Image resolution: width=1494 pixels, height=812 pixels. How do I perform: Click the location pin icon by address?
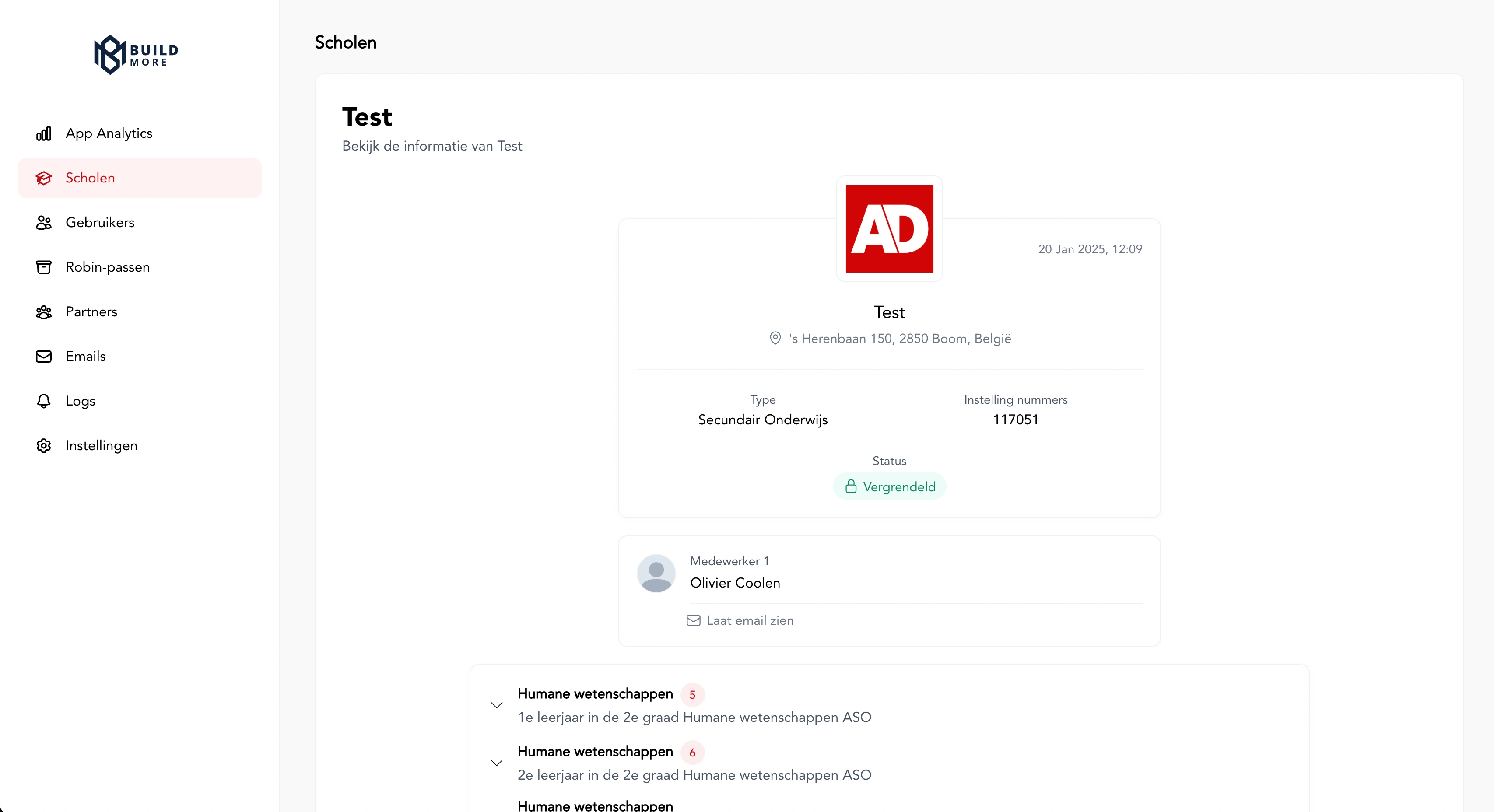tap(775, 338)
